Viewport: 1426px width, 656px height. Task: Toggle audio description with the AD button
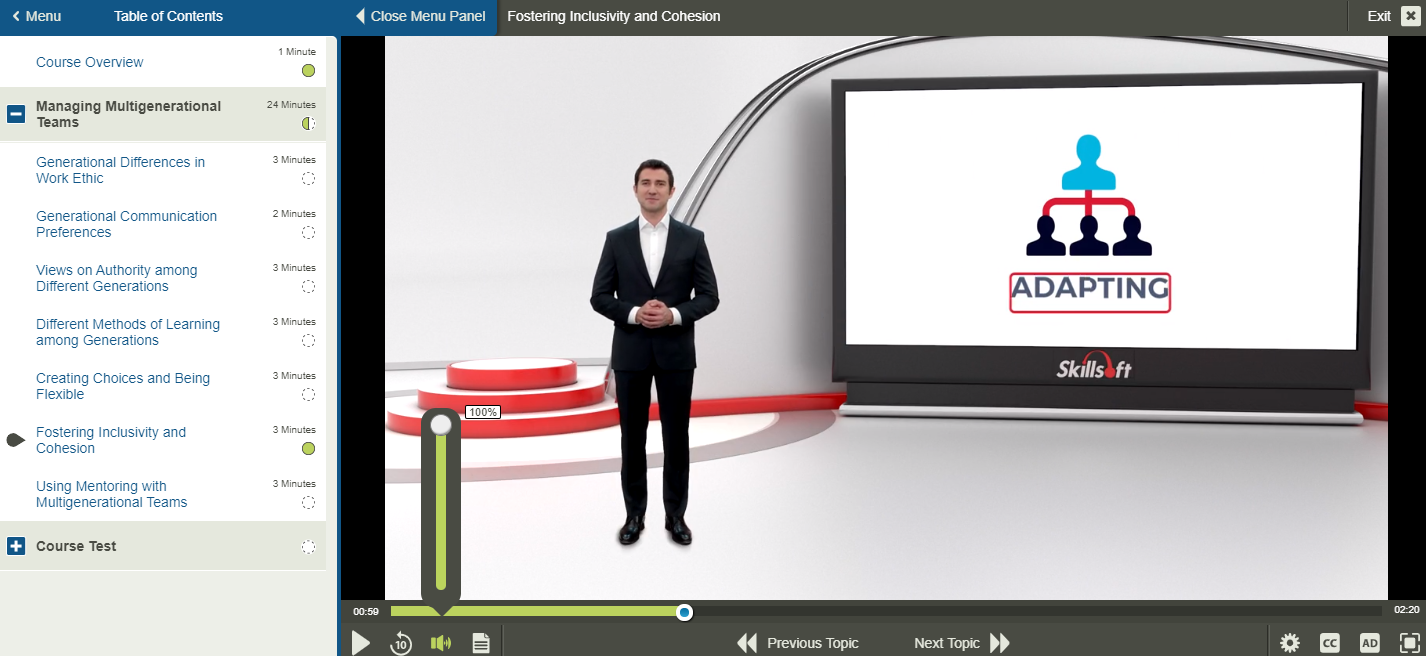tap(1370, 643)
